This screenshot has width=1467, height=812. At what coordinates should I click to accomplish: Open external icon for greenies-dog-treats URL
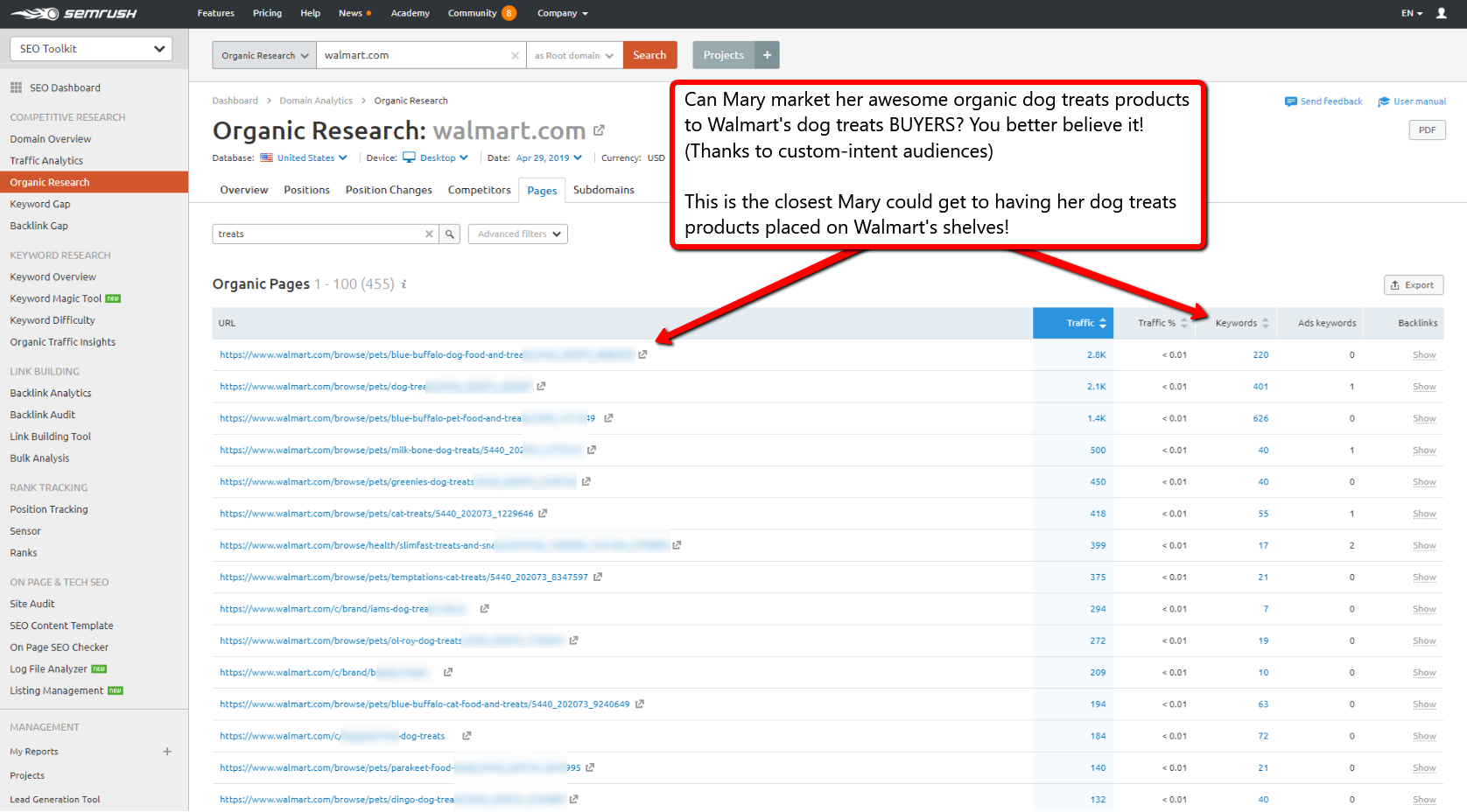tap(586, 482)
